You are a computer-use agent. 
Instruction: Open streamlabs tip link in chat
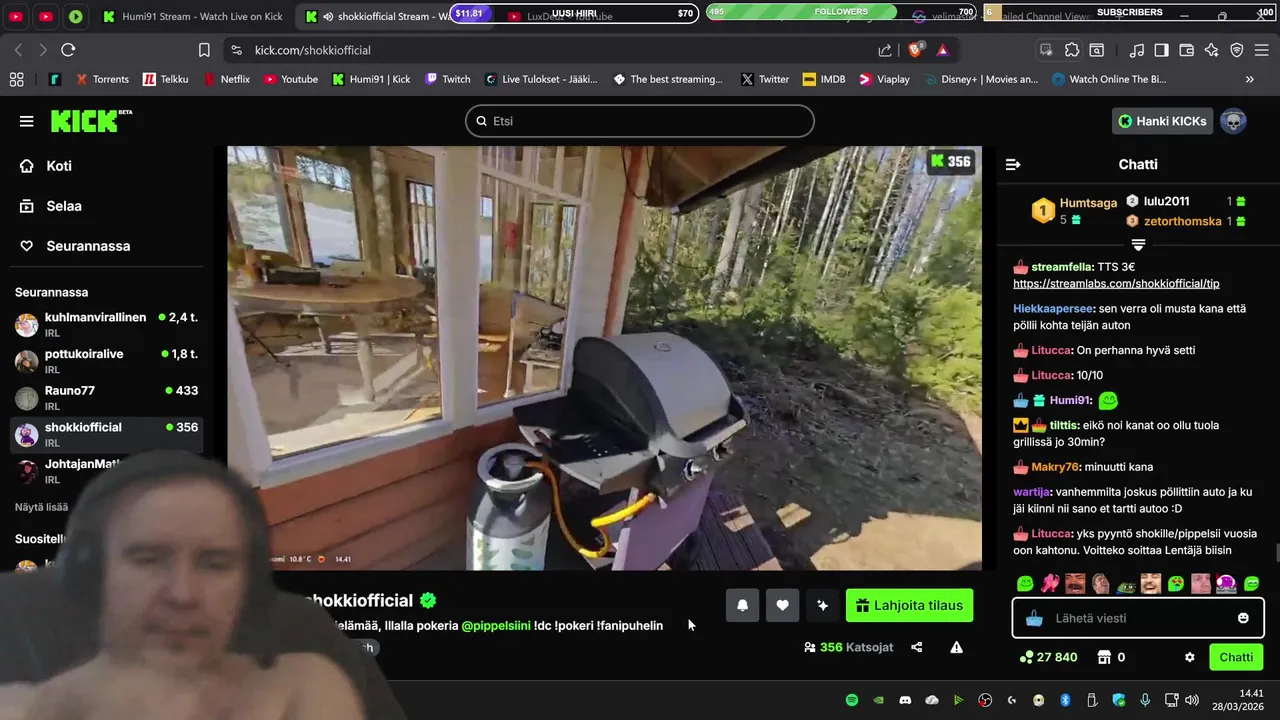coord(1116,284)
